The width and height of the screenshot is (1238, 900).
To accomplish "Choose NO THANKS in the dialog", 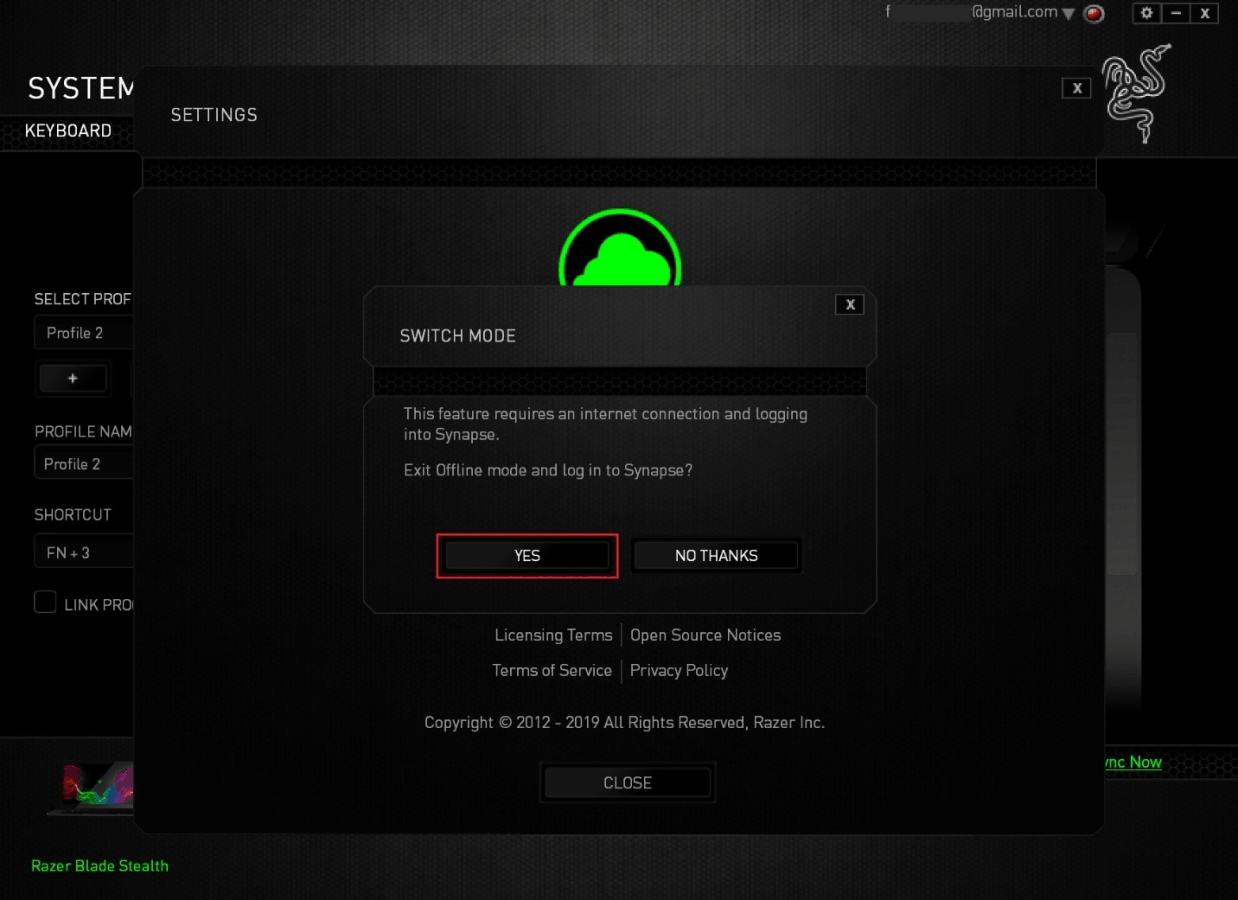I will pyautogui.click(x=716, y=555).
